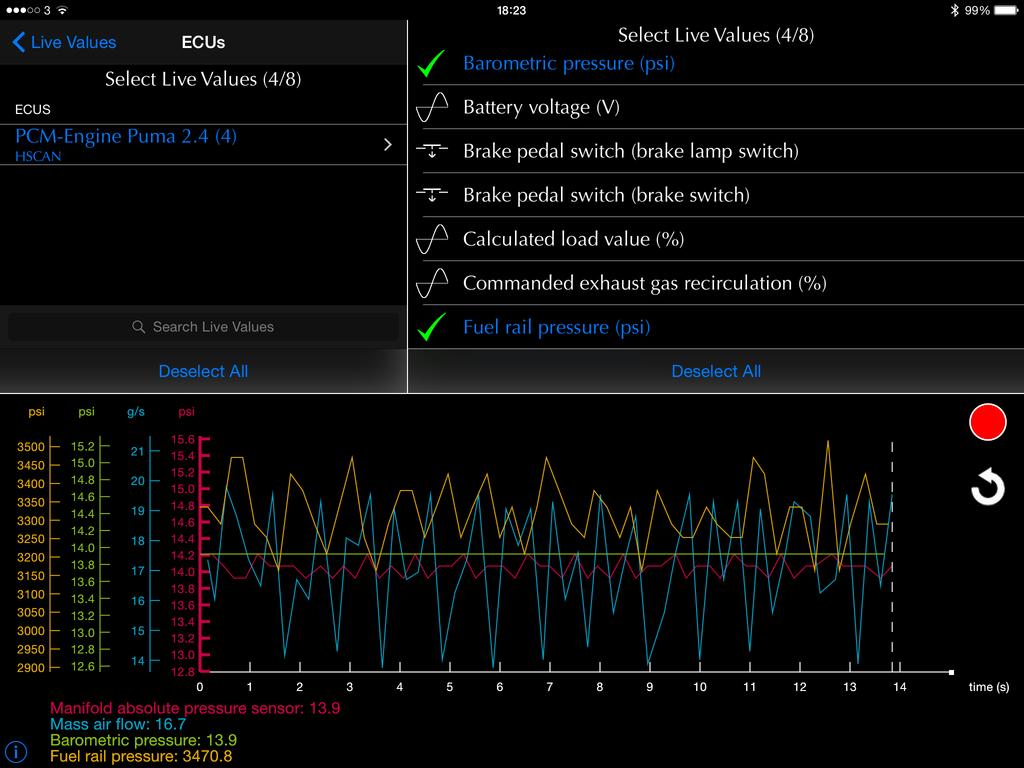
Task: Click the Search Live Values field
Action: (203, 327)
